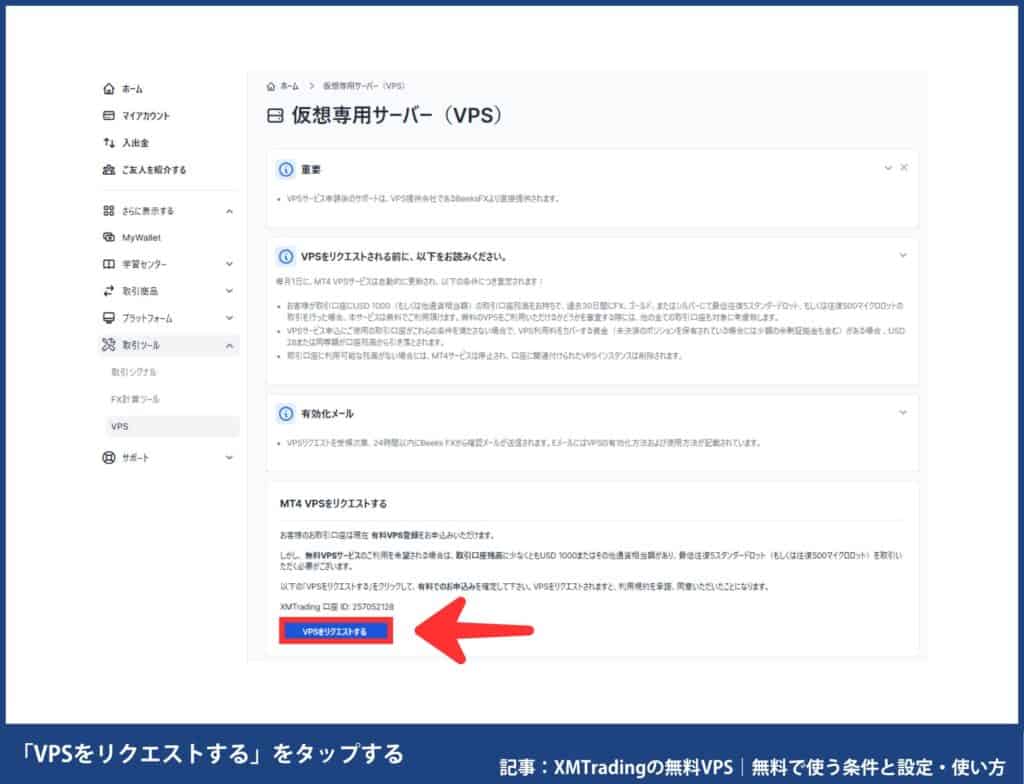Screen dimensions: 1024x784
Task: Open ホーム in the sidebar
Action: point(133,89)
